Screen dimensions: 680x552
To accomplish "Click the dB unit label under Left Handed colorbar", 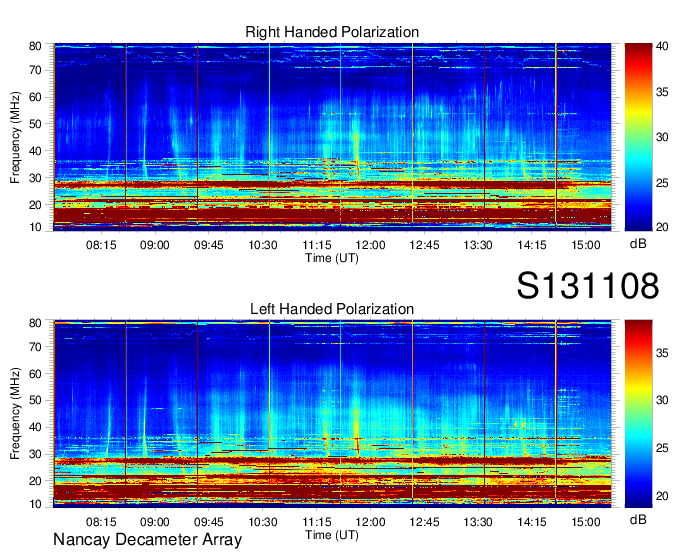I will click(x=638, y=519).
